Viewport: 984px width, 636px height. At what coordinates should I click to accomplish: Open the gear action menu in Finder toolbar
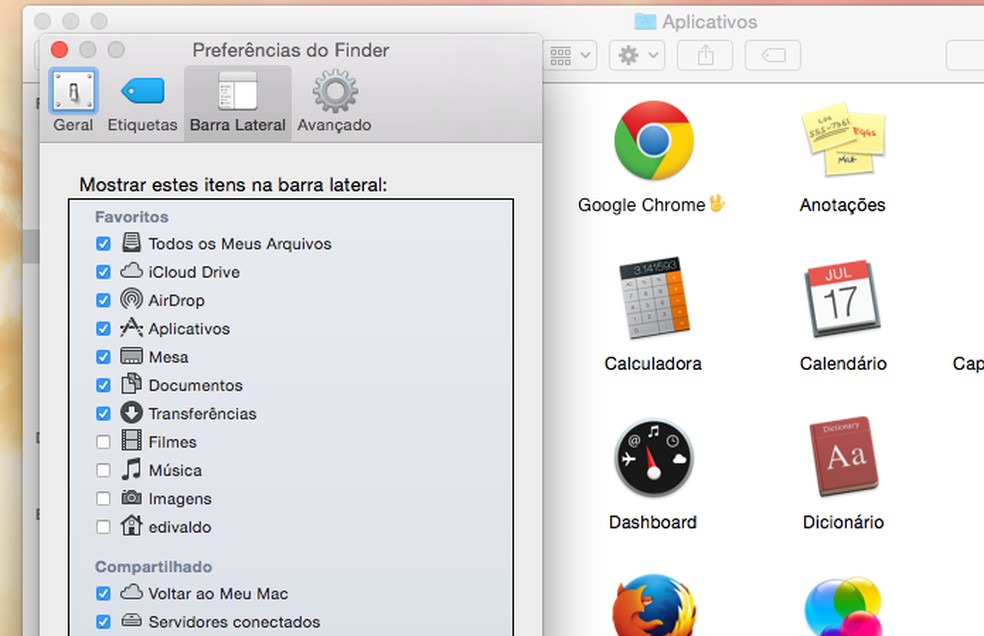coord(637,55)
